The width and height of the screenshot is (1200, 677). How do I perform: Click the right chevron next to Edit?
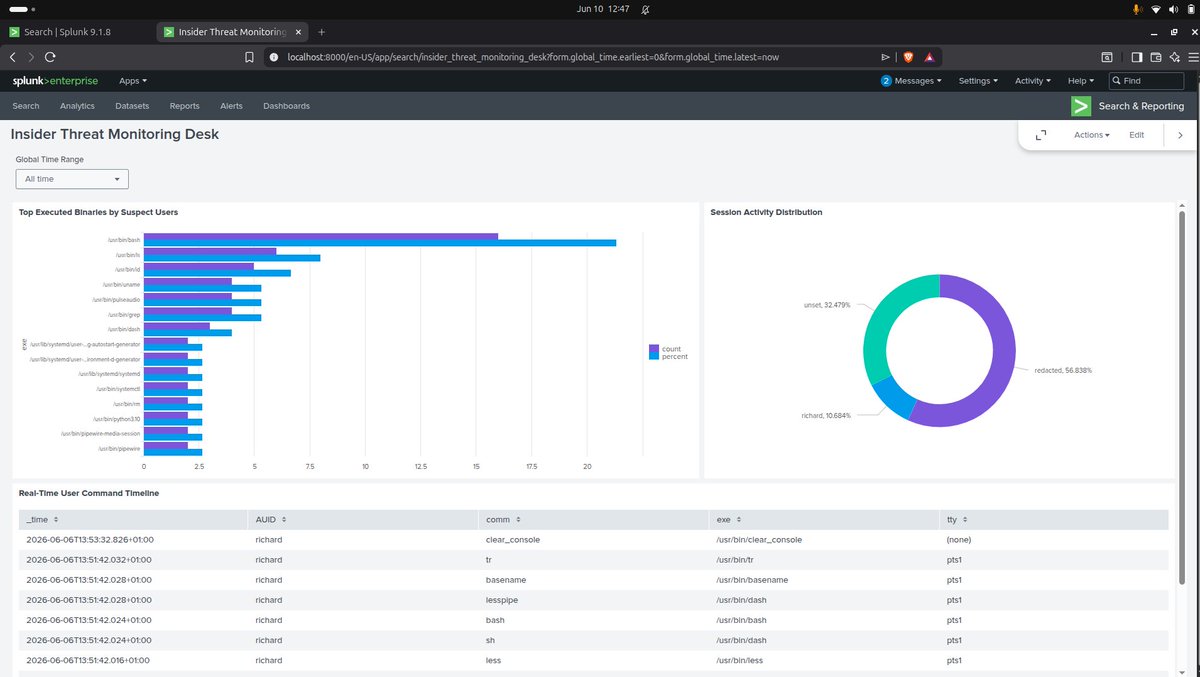coord(1180,135)
